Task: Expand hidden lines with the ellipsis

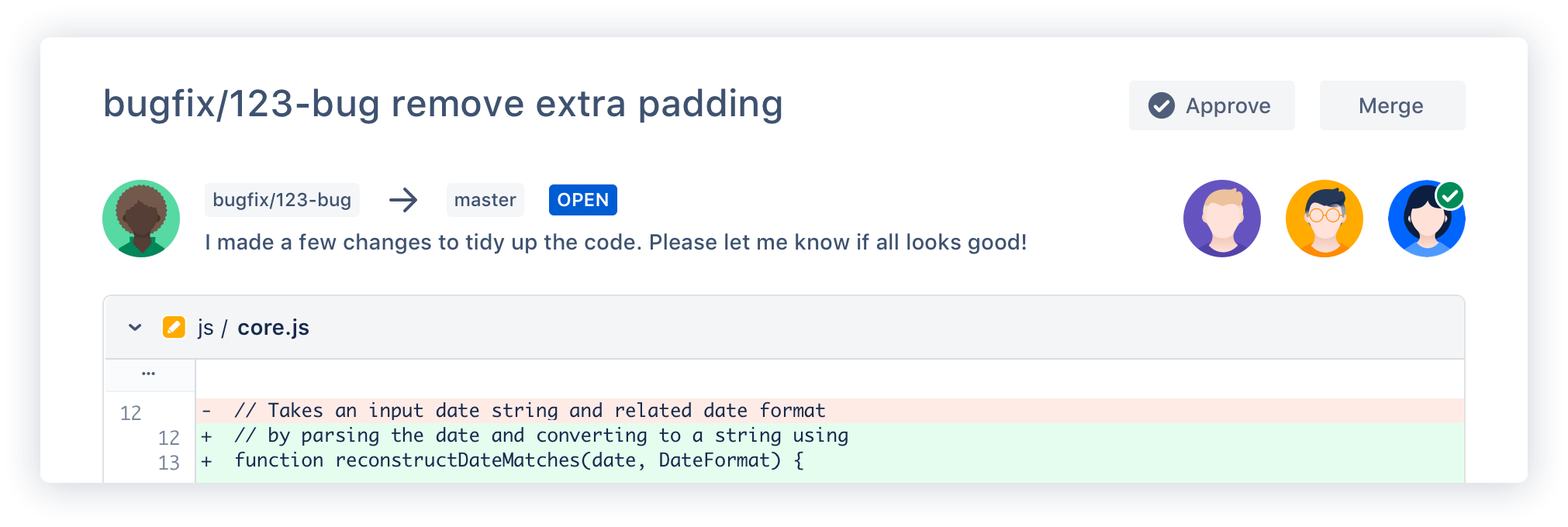Action: (x=148, y=374)
